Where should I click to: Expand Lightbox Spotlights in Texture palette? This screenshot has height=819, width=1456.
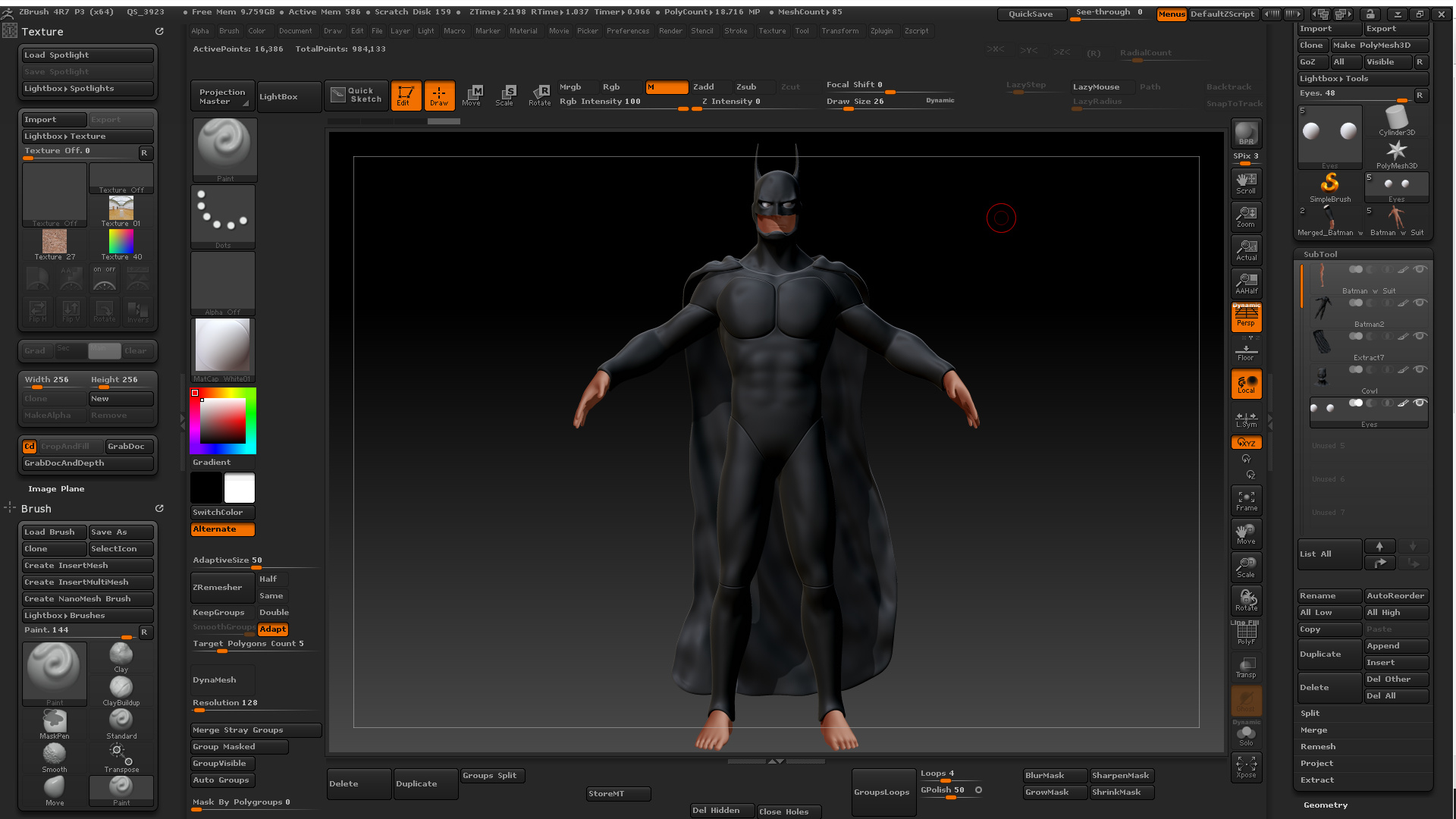(87, 89)
